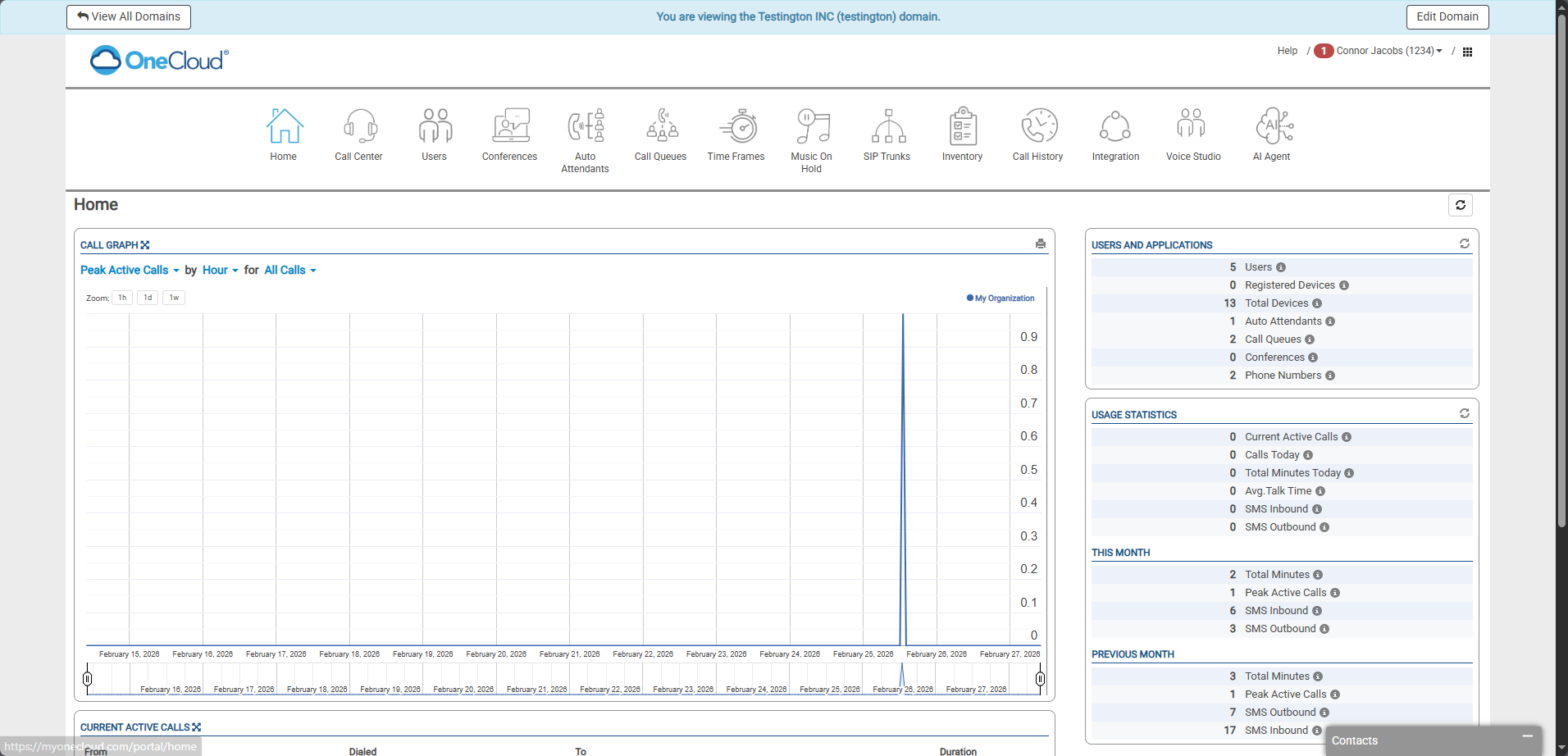Open the Peak Active Calls dropdown
The image size is (1568, 756).
pos(130,271)
